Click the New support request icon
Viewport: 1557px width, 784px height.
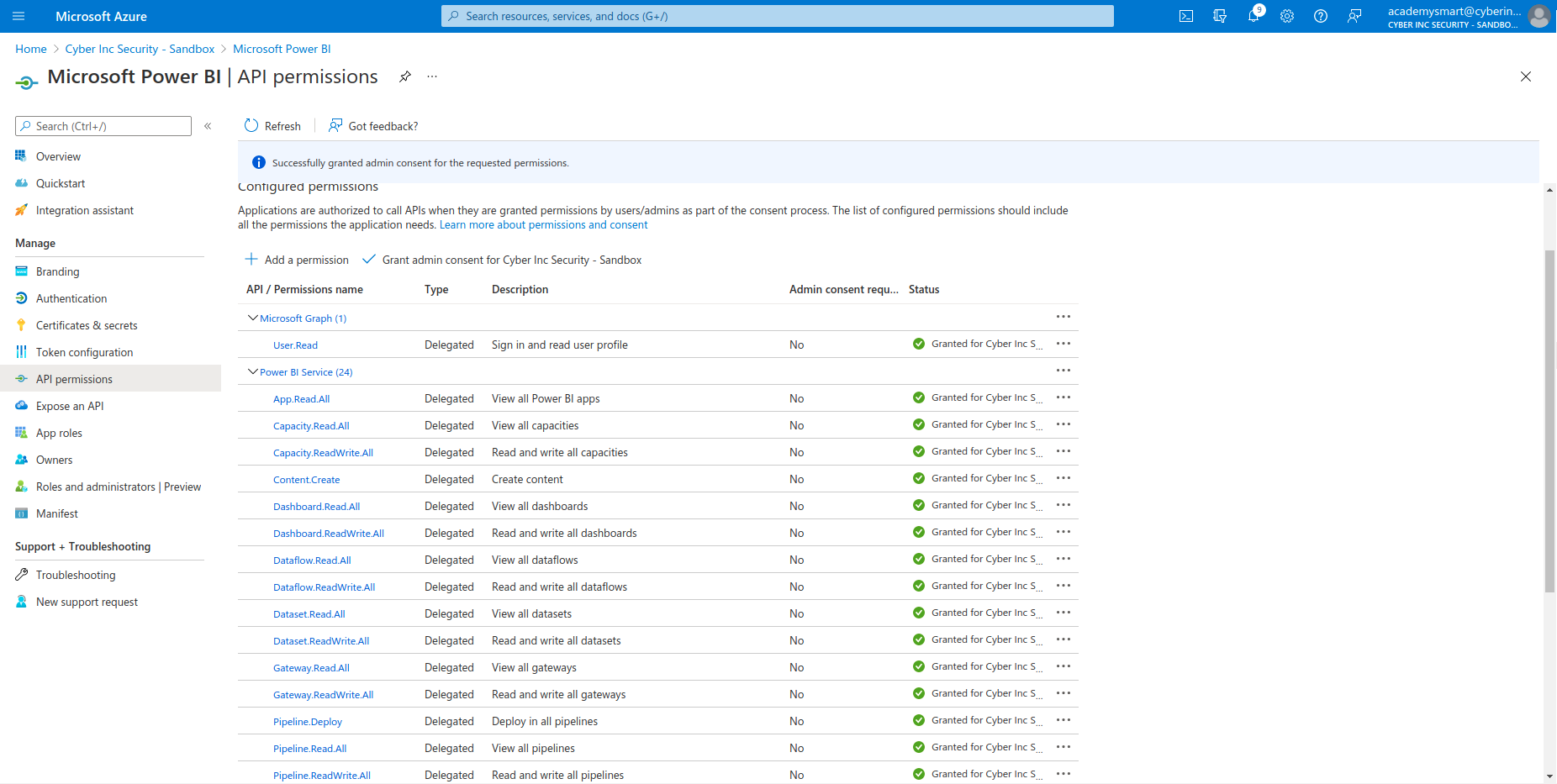point(21,602)
